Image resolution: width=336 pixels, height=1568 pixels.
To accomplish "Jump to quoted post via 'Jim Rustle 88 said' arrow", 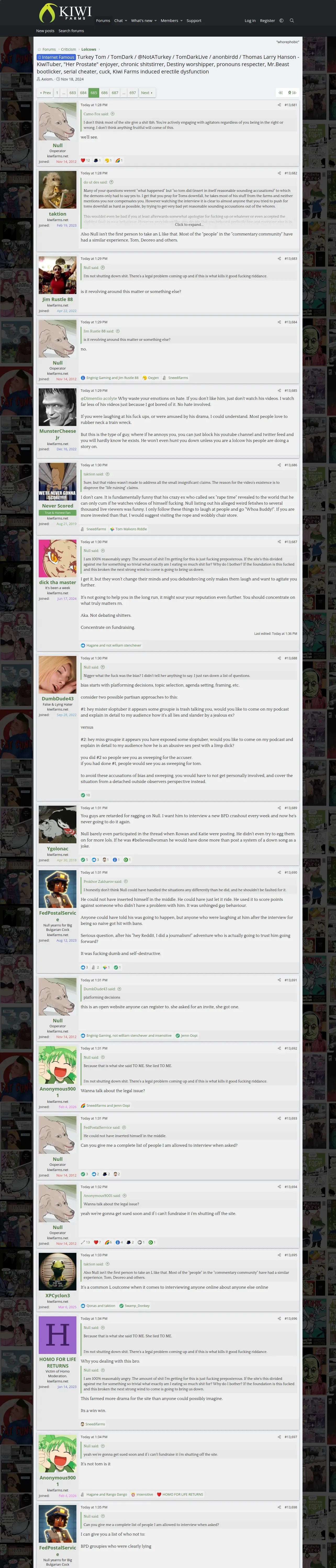I will (118, 331).
